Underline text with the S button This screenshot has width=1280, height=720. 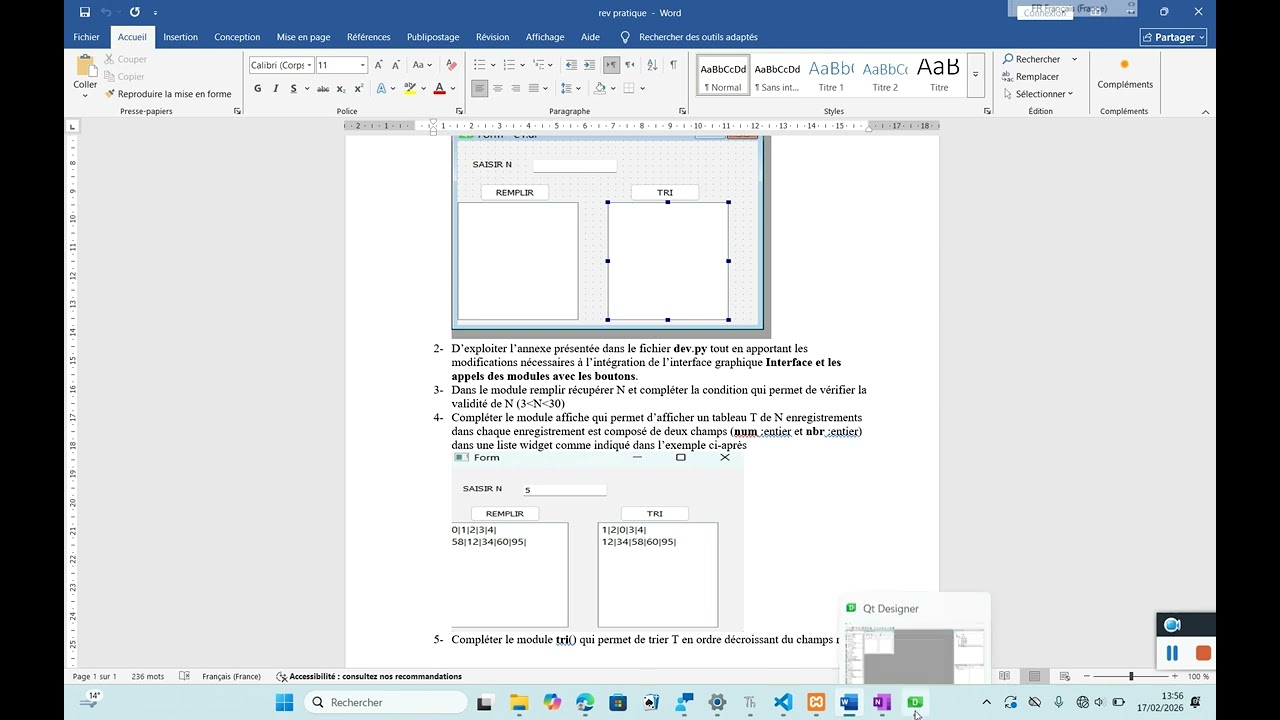[x=293, y=88]
